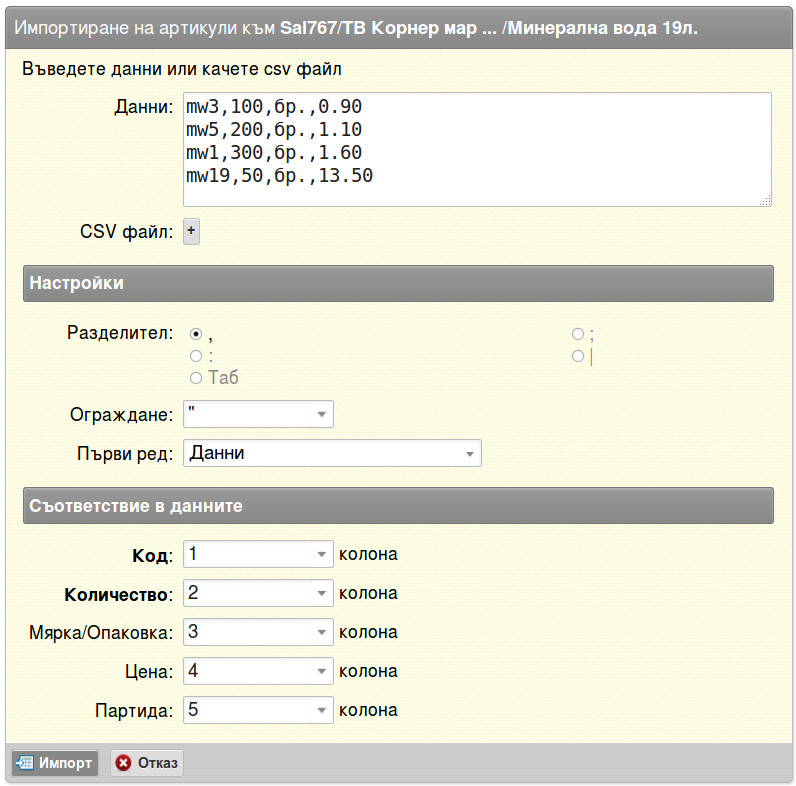Click the line mw5,200,бр.,1.10
This screenshot has height=786, width=796.
pyautogui.click(x=274, y=129)
